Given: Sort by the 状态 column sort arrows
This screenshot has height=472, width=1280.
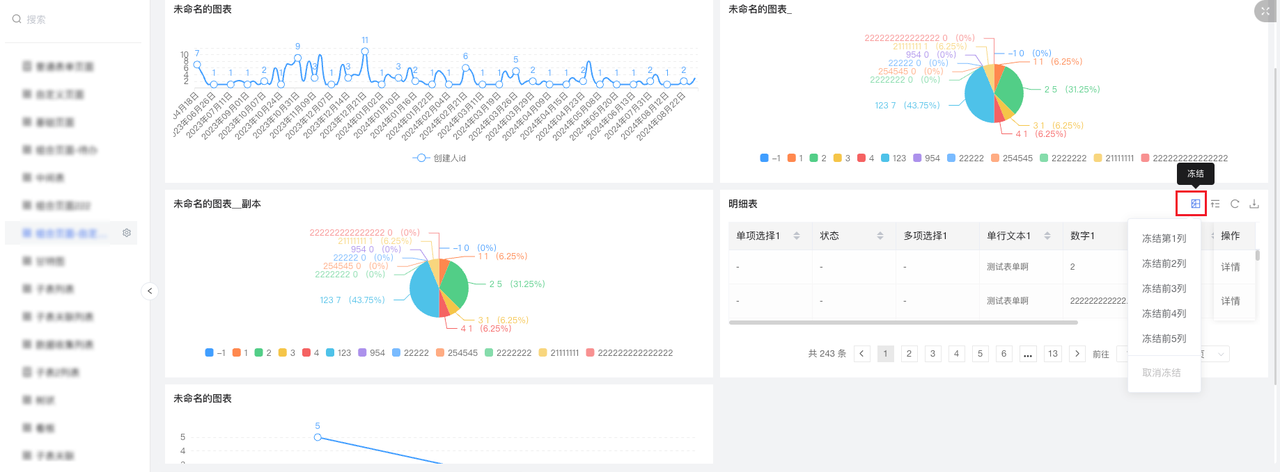Looking at the screenshot, I should pos(880,236).
